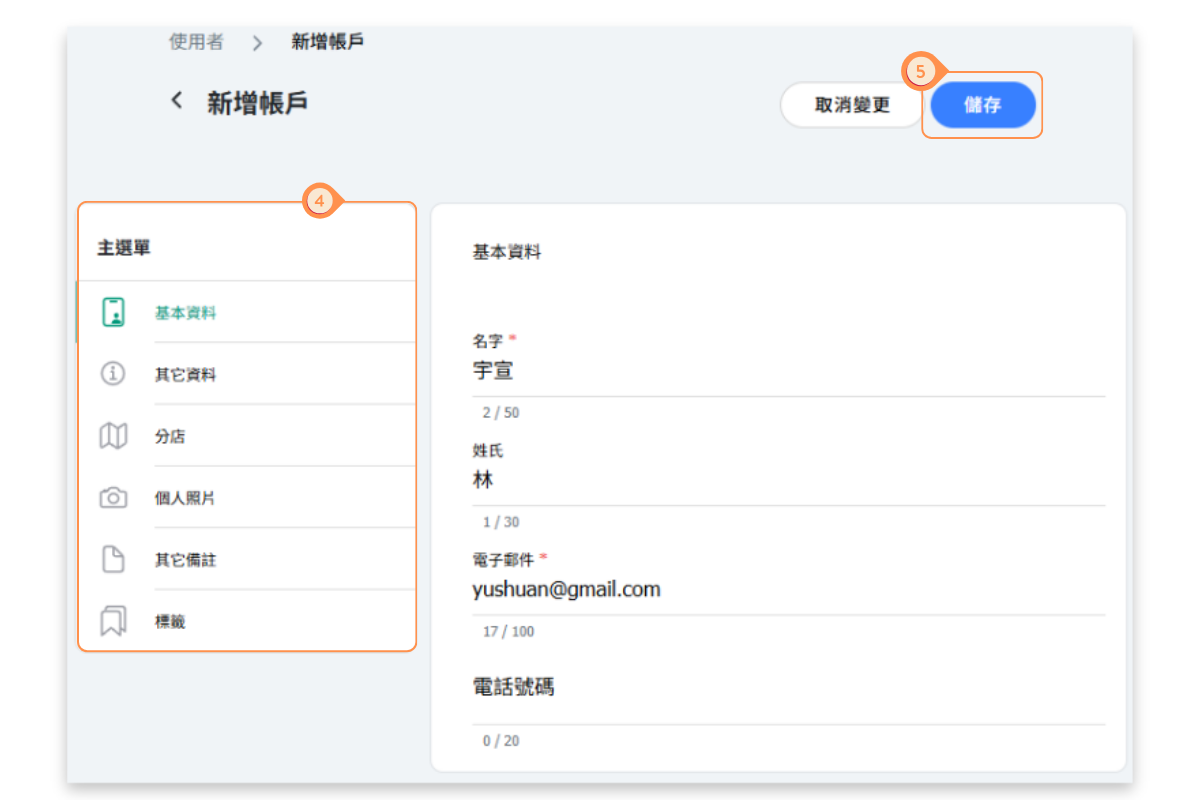Click the 標籤 bookmark icon
This screenshot has width=1200, height=800.
[114, 621]
